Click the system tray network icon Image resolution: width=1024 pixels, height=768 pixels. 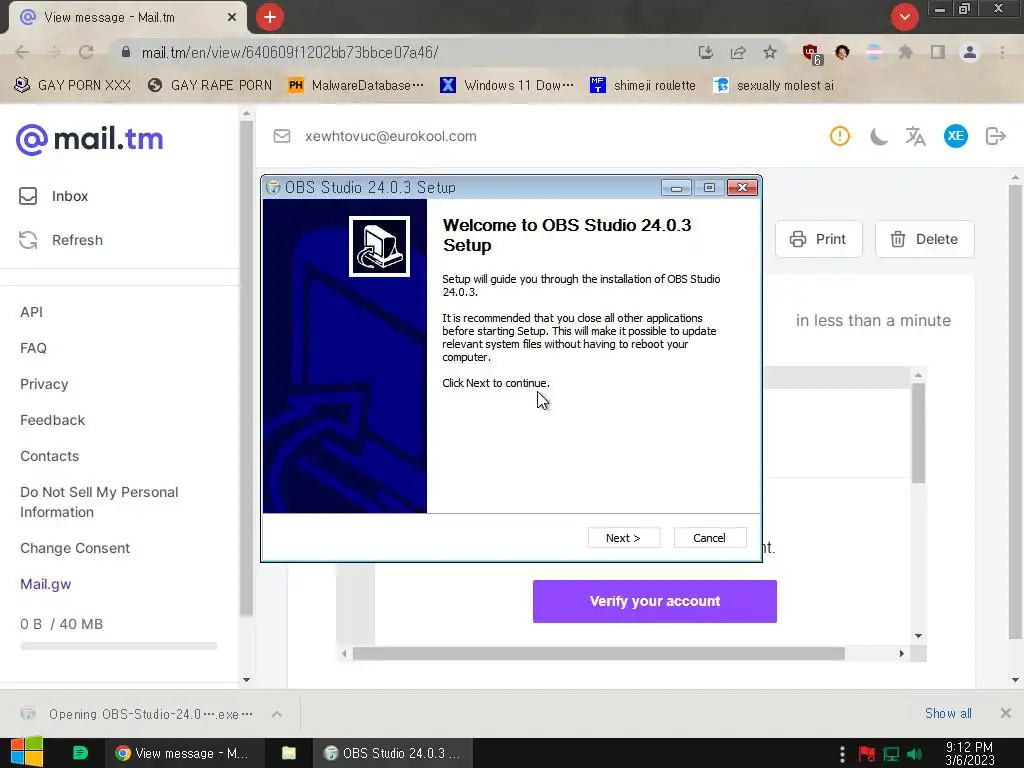(x=891, y=754)
